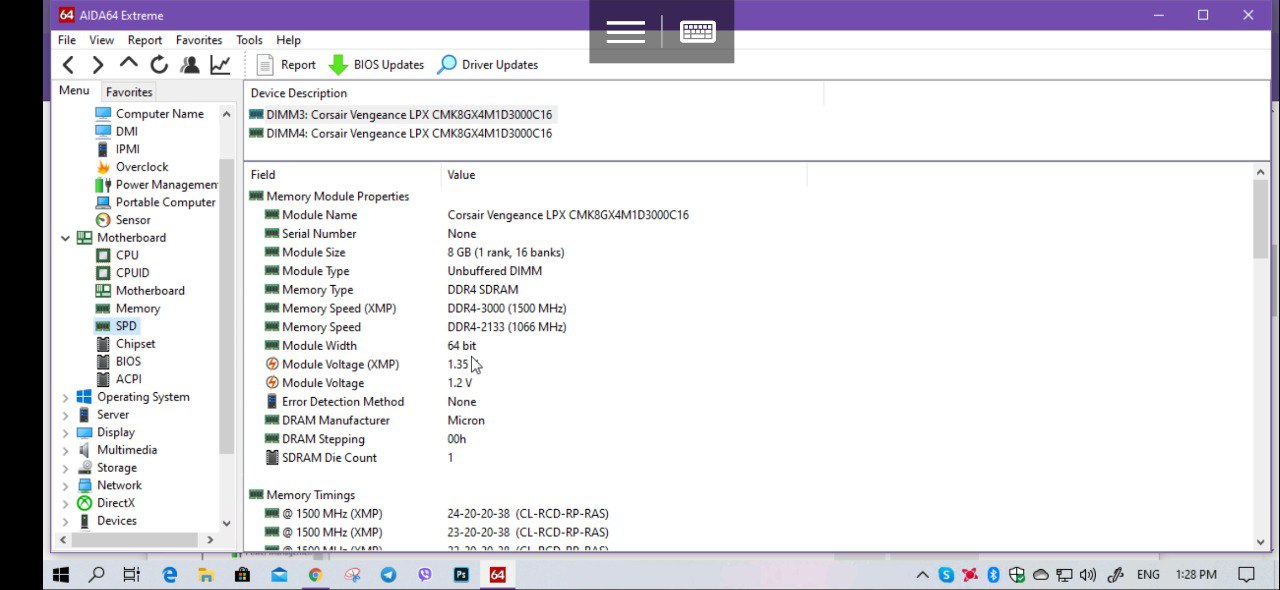Select DIMM3 Corsair Vengeance device row
Screen dimensions: 1280x590
coord(400,115)
